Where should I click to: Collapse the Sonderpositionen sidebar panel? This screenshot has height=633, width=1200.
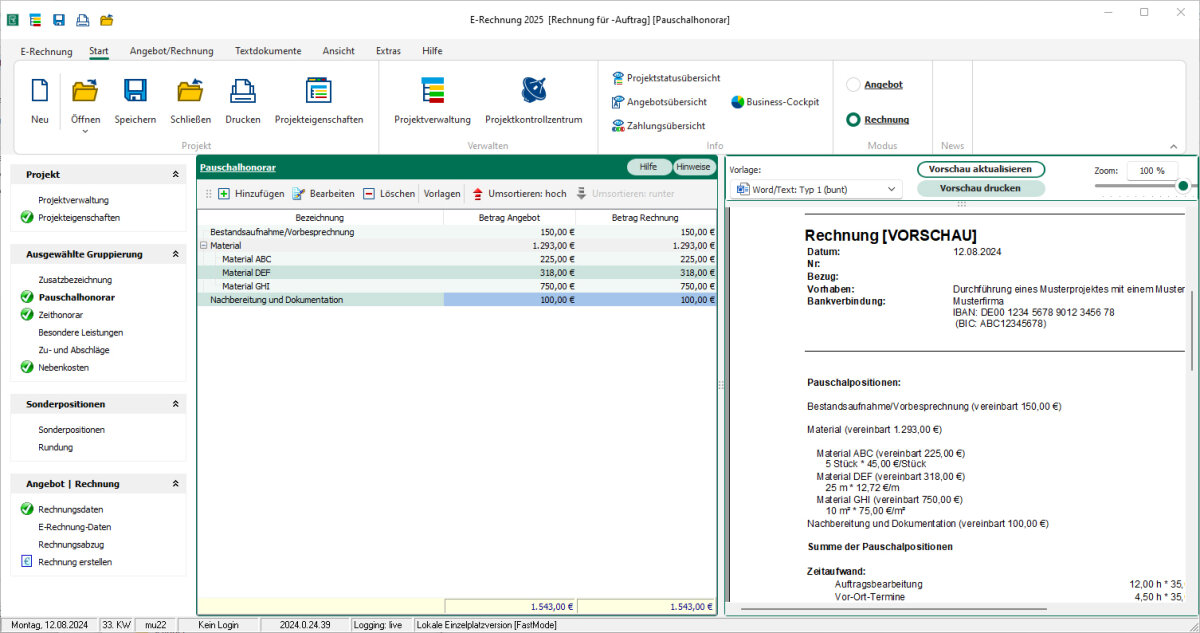(176, 404)
